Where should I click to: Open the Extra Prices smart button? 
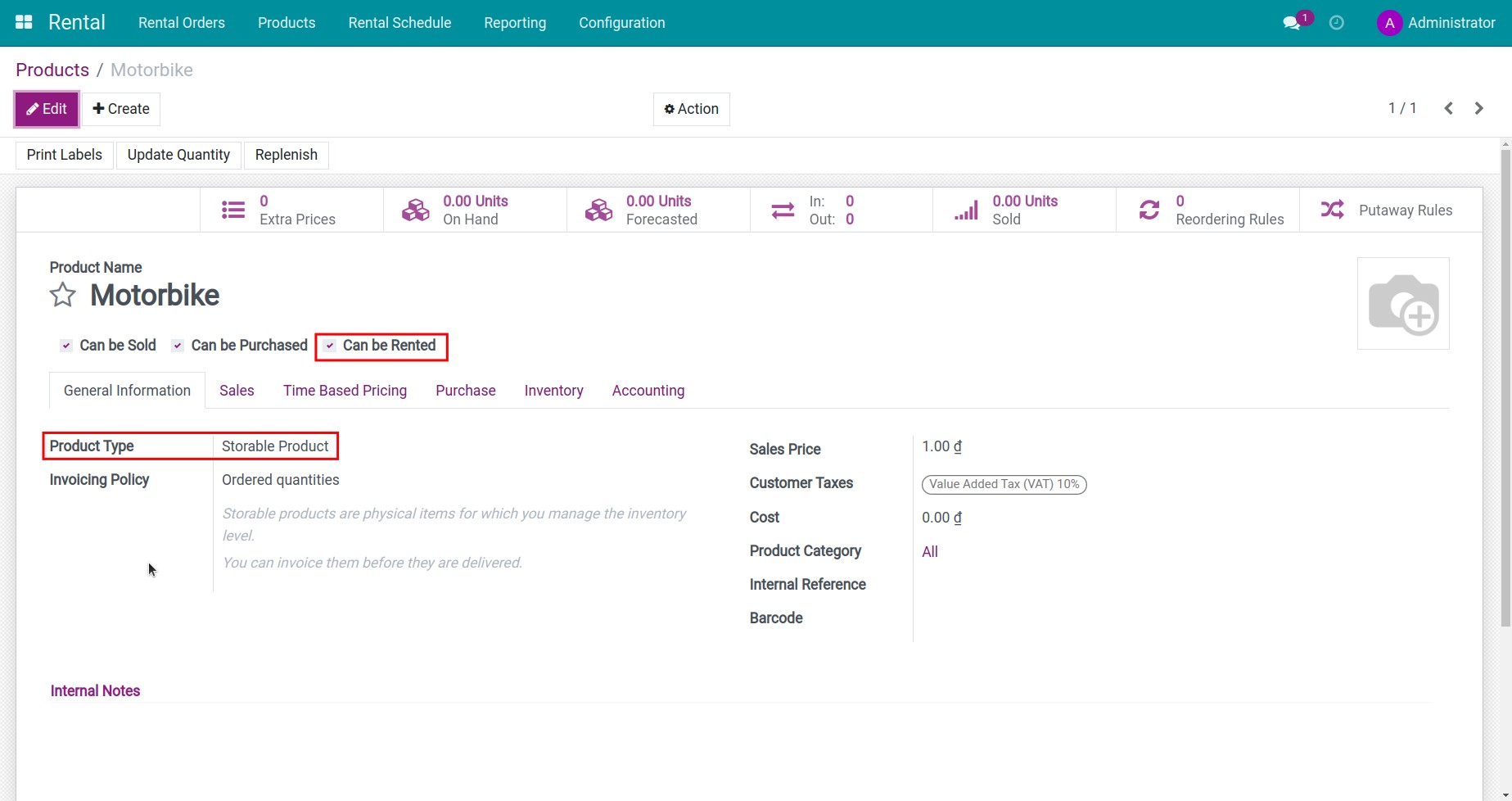[x=232, y=209]
